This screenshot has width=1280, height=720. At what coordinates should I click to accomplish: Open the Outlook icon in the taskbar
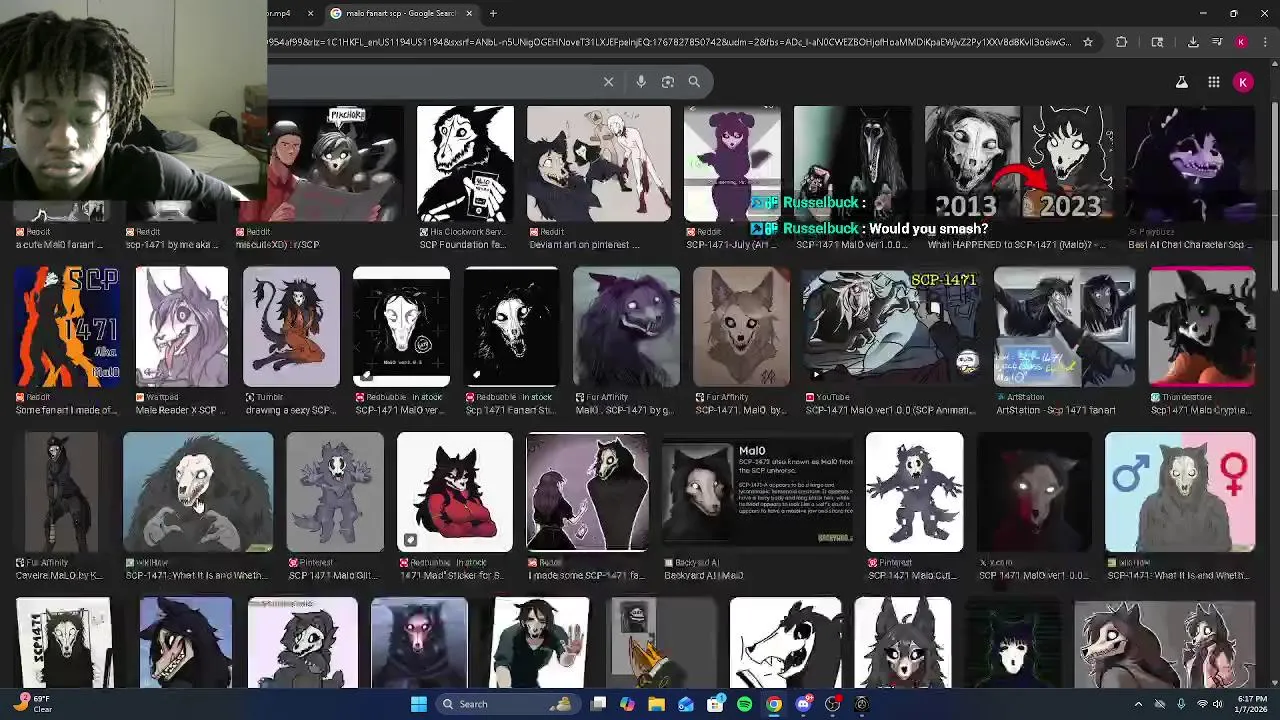pos(686,704)
